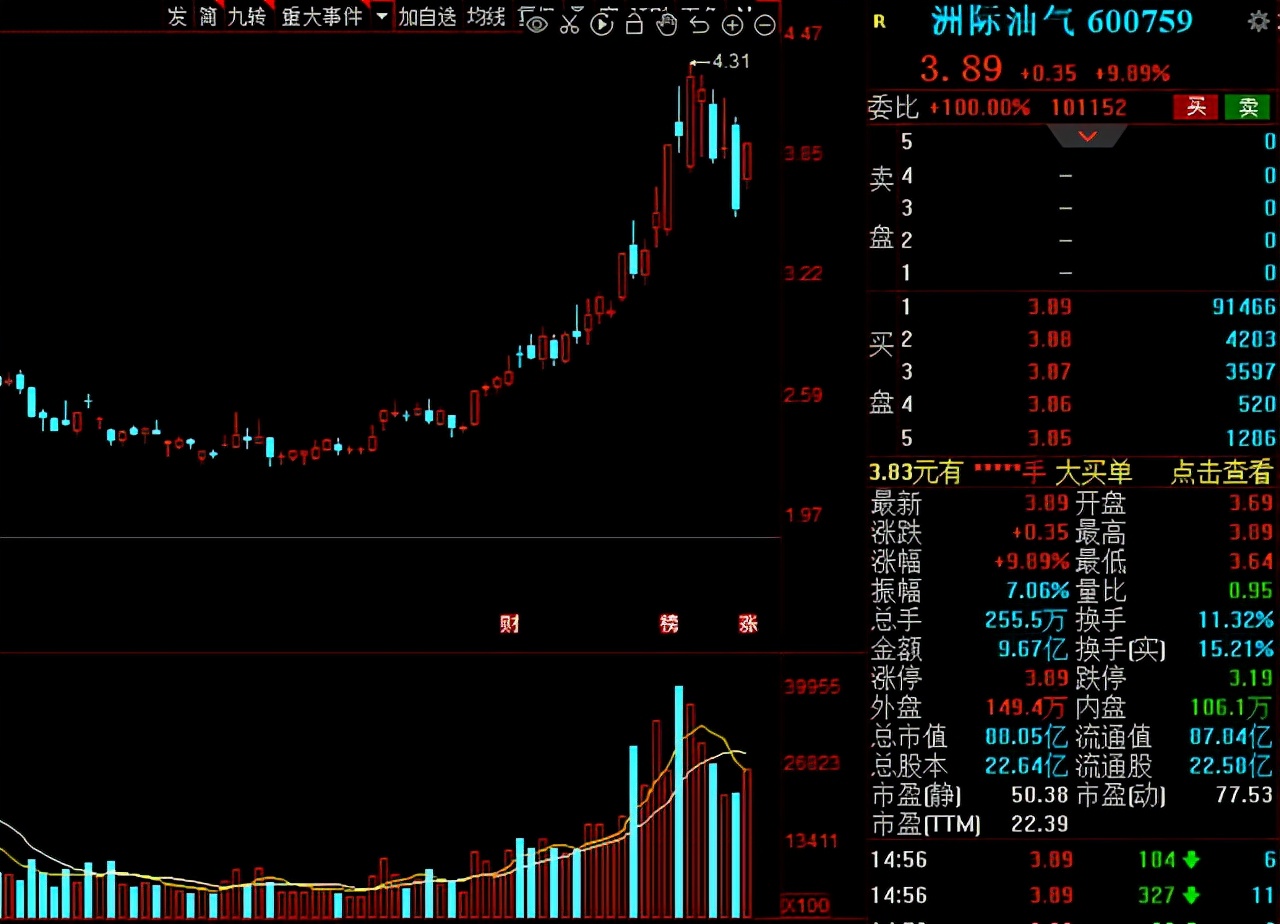This screenshot has height=924, width=1280.
Task: Open 点击查看 to view big buy orders
Action: click(x=1221, y=472)
